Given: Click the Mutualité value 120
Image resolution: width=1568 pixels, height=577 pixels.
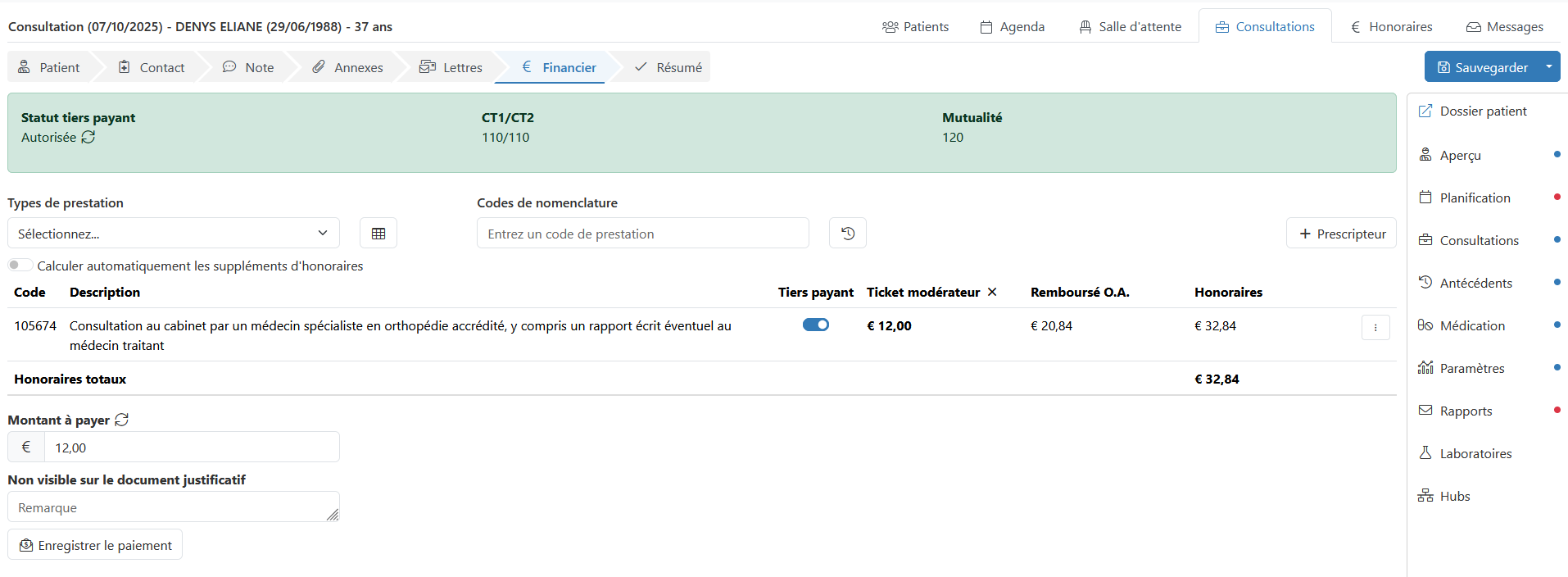Looking at the screenshot, I should pos(953,137).
